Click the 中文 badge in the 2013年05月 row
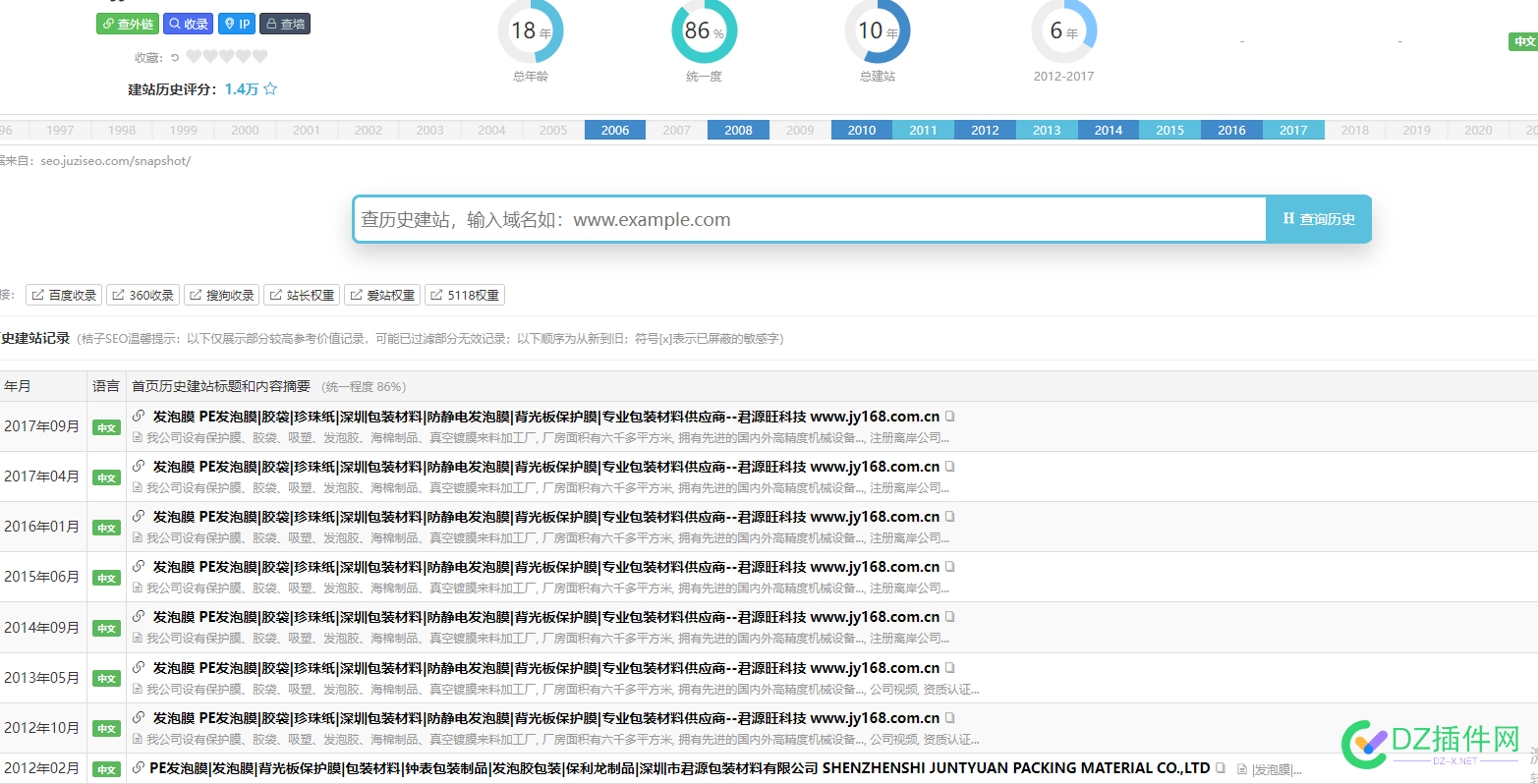Image resolution: width=1538 pixels, height=784 pixels. click(106, 678)
